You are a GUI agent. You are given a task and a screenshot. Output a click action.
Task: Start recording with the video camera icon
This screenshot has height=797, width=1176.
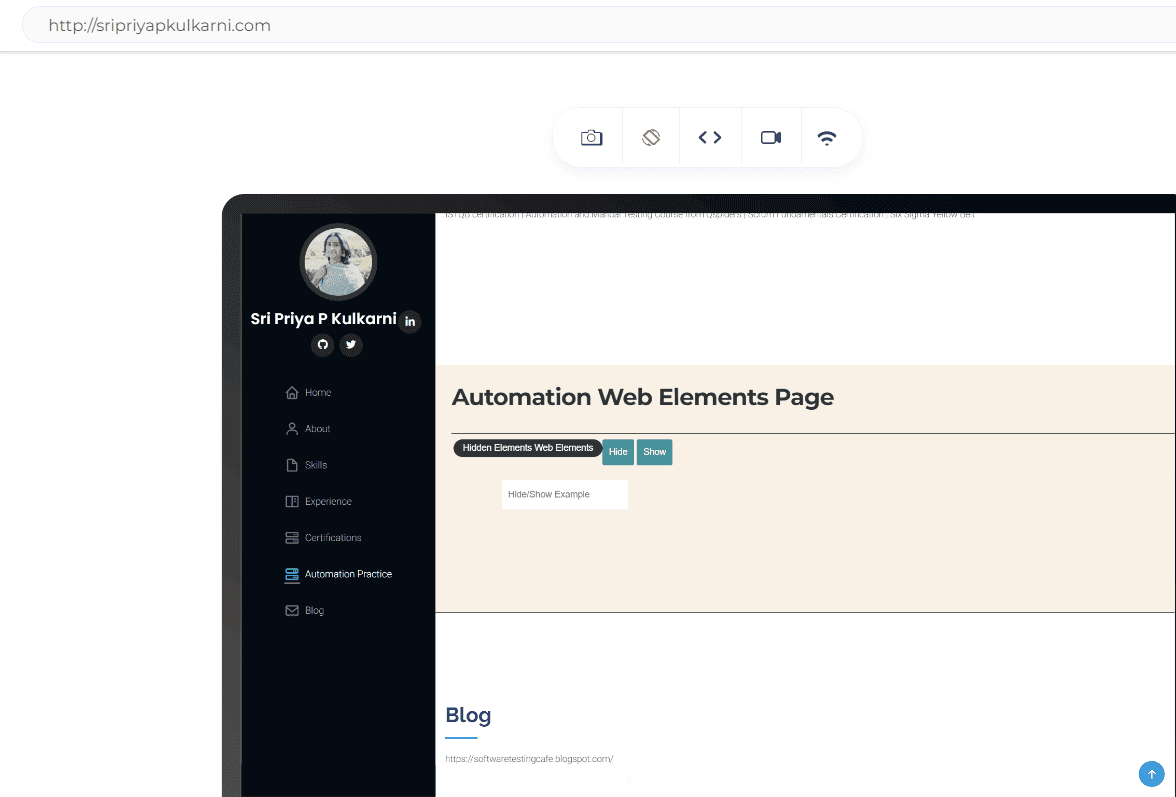770,138
